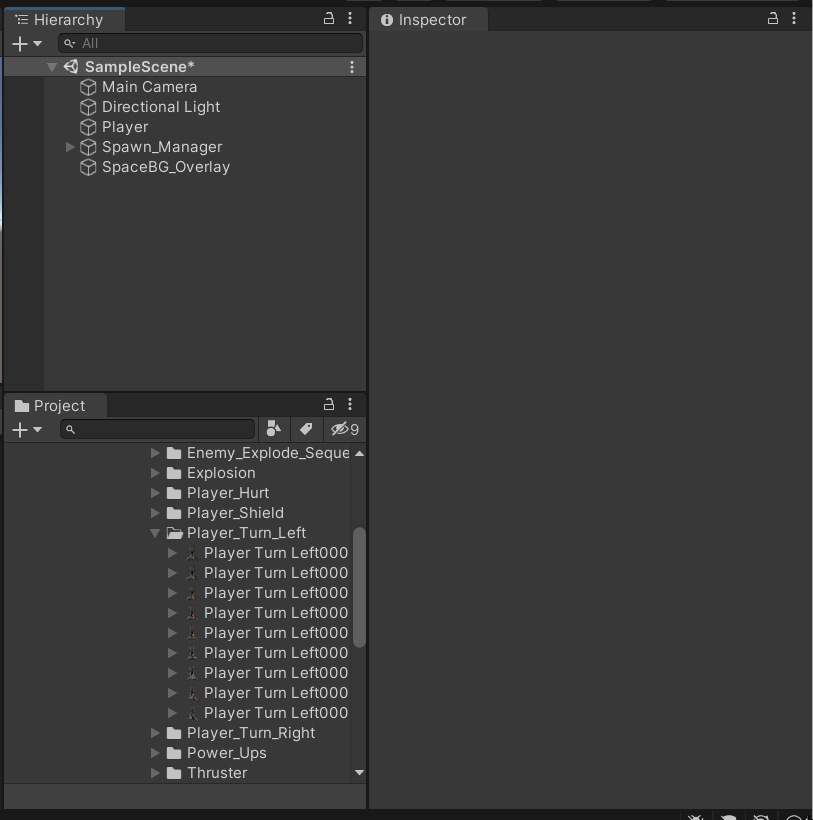Lock the Hierarchy panel
This screenshot has height=820, width=813.
click(329, 19)
